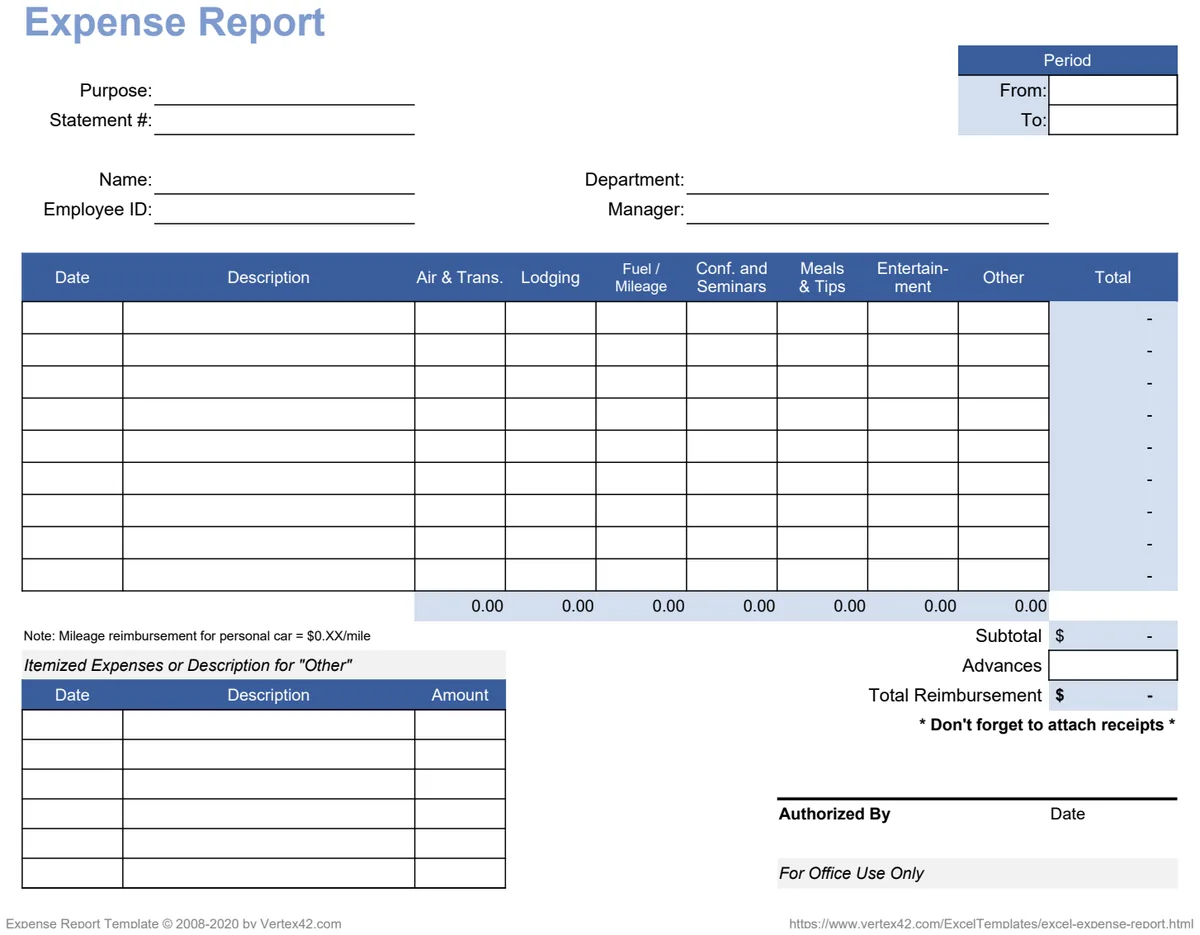This screenshot has height=935, width=1200.
Task: Click the Purpose label
Action: click(x=116, y=91)
